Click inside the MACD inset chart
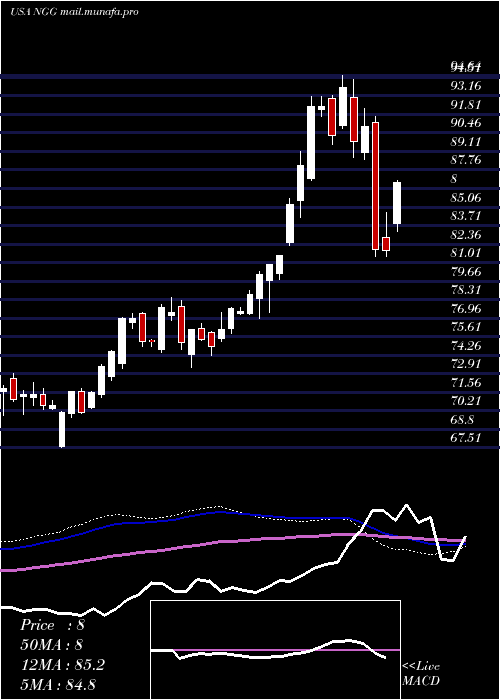 (x=275, y=650)
